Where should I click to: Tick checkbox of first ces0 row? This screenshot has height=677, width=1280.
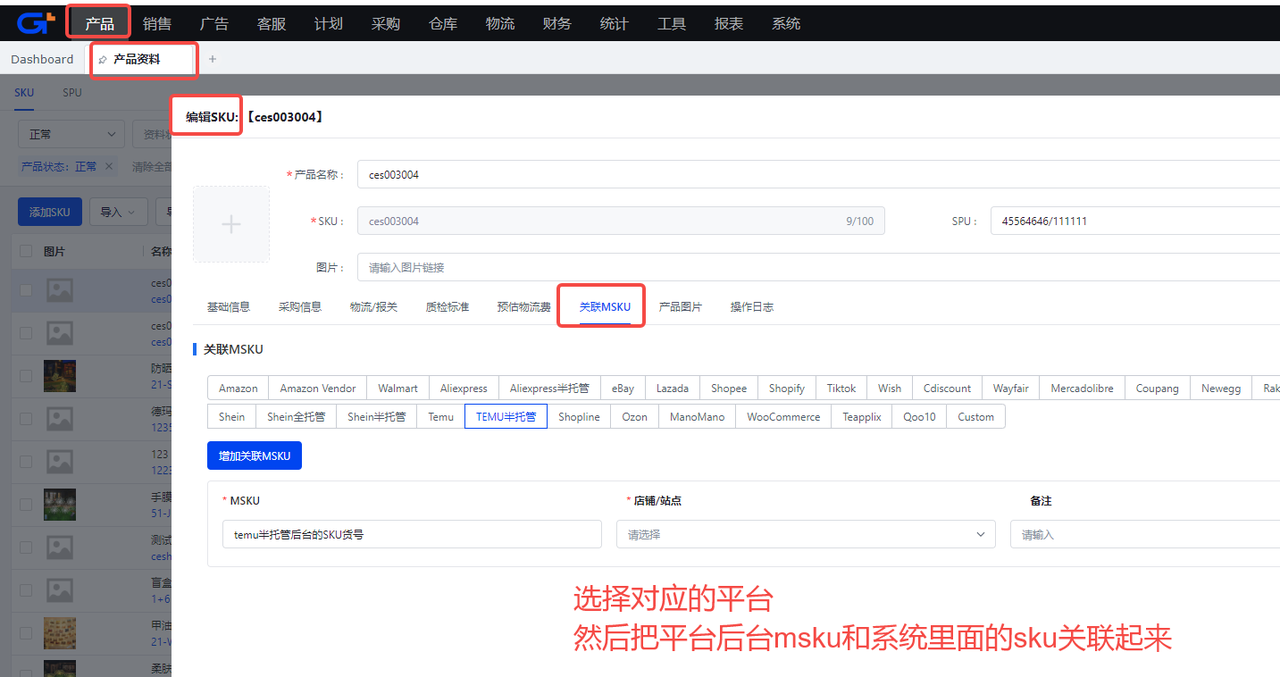click(x=26, y=291)
